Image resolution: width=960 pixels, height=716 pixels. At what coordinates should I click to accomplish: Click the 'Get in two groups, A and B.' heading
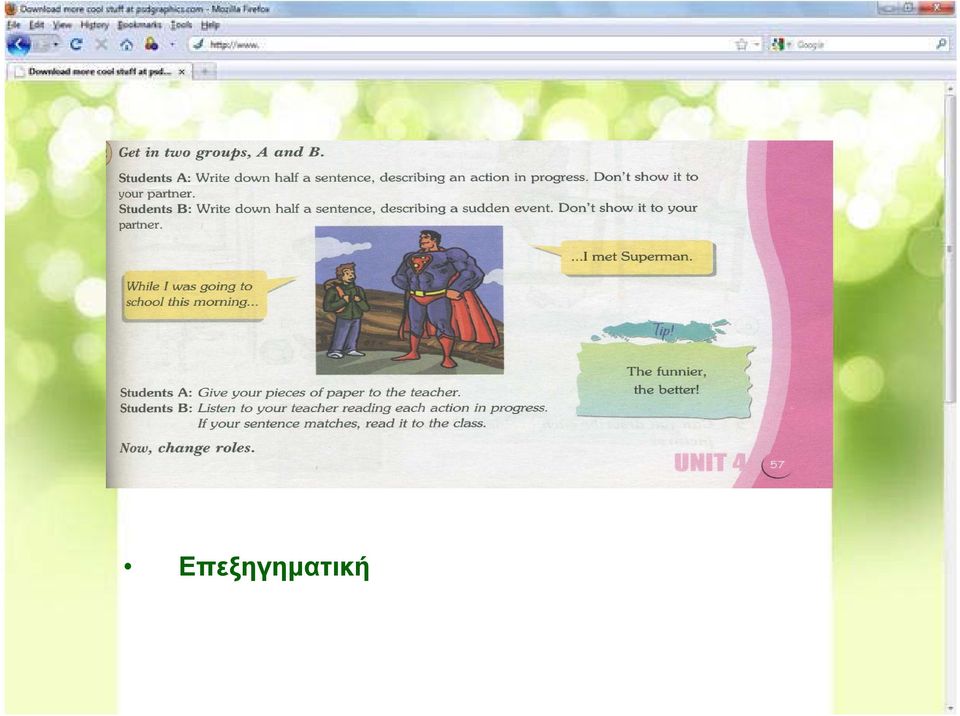click(x=221, y=153)
